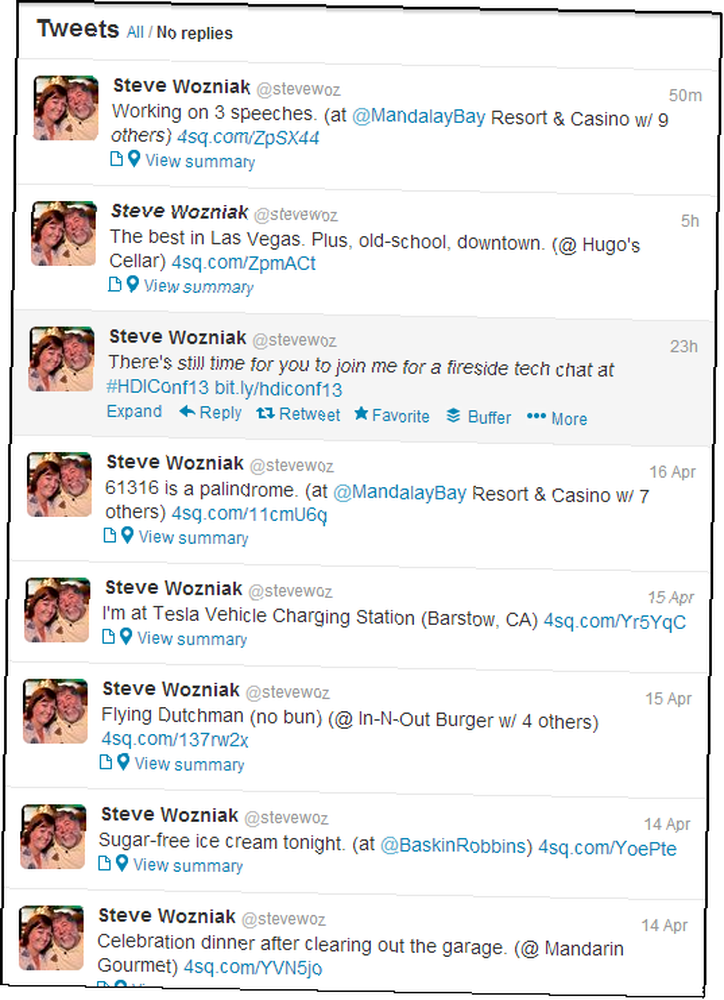Open the 4sq.com/Yr5YqC link
Screen dimensions: 724x1000
615,621
